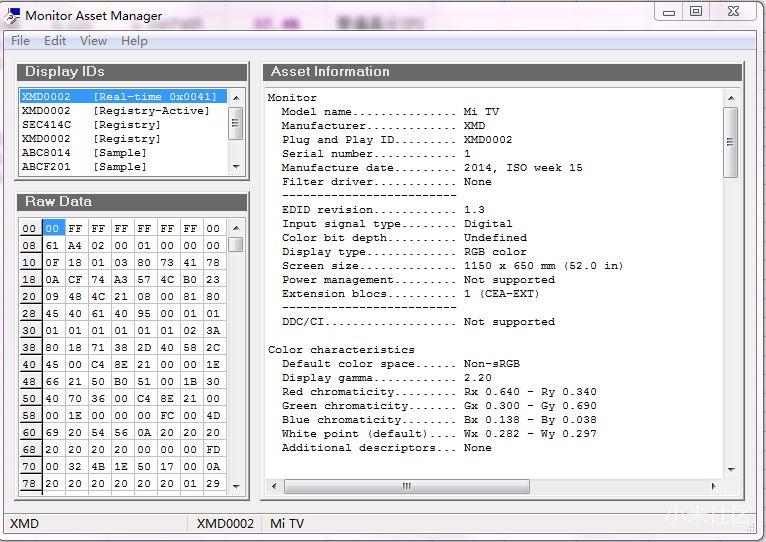Select SEC414C Registry display entry
The height and width of the screenshot is (542, 766).
pyautogui.click(x=90, y=125)
